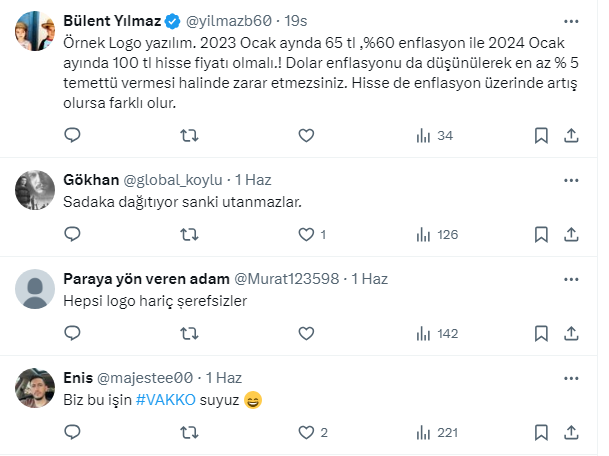The image size is (609, 456).
Task: Reply to Gökhan's comment
Action: [72, 234]
